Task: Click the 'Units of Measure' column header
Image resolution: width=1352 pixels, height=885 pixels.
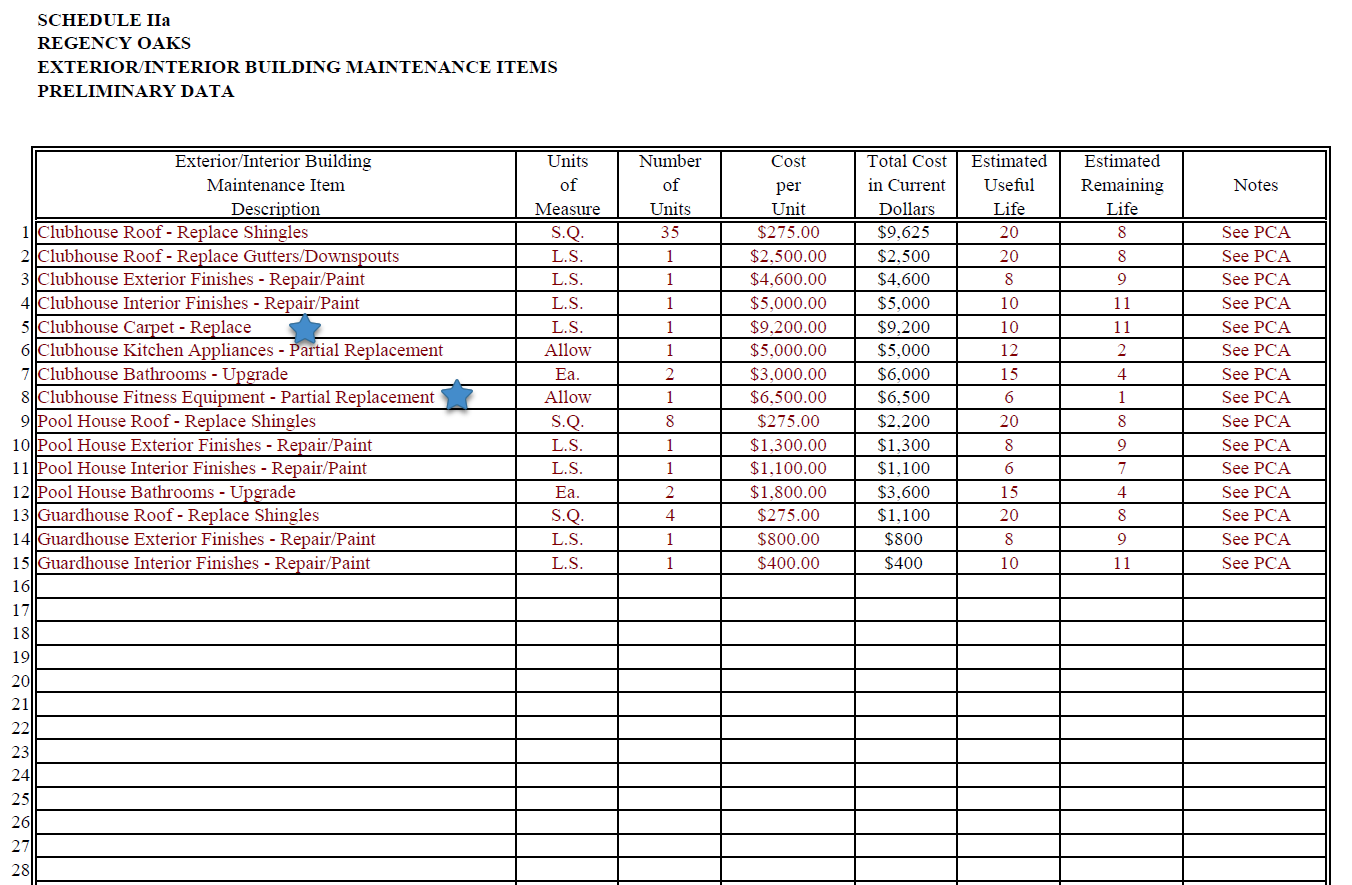Action: [x=568, y=185]
